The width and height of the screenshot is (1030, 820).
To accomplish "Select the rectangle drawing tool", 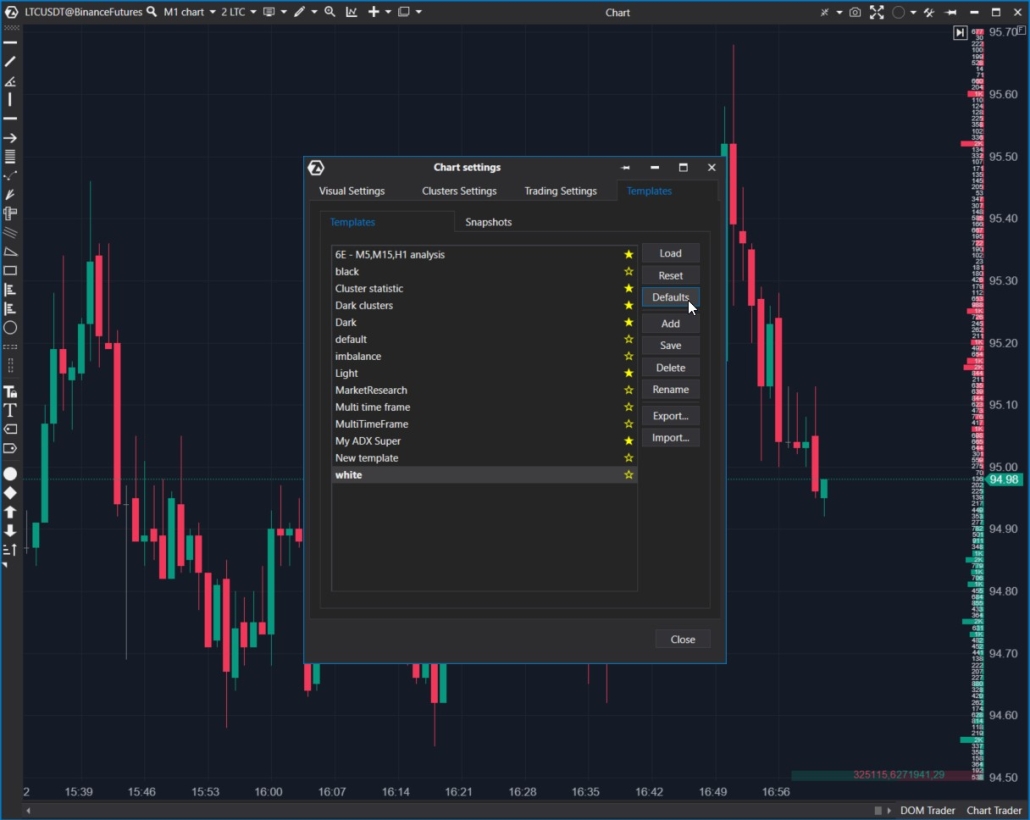I will coord(10,270).
